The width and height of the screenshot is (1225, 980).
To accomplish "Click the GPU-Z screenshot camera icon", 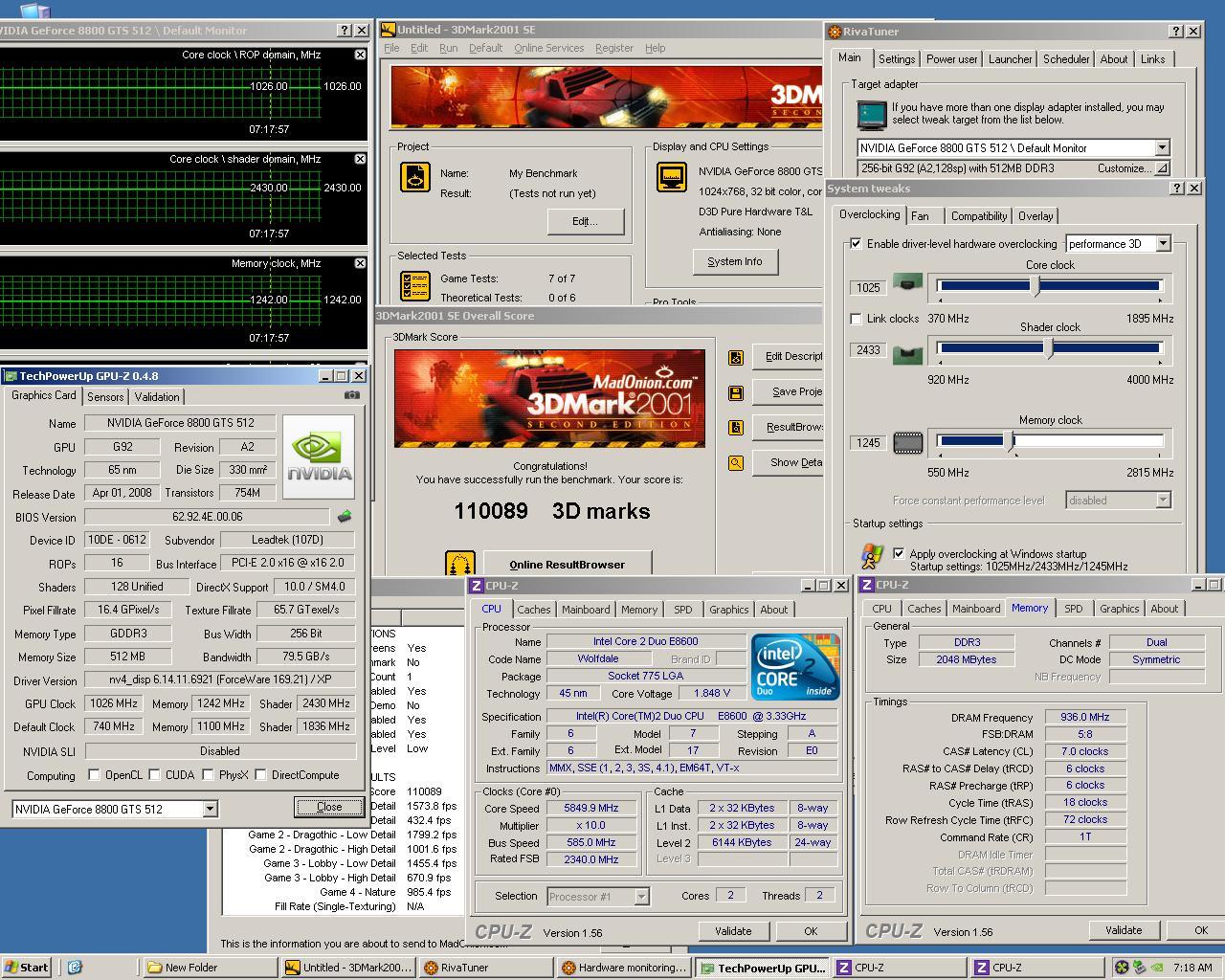I will (x=352, y=395).
